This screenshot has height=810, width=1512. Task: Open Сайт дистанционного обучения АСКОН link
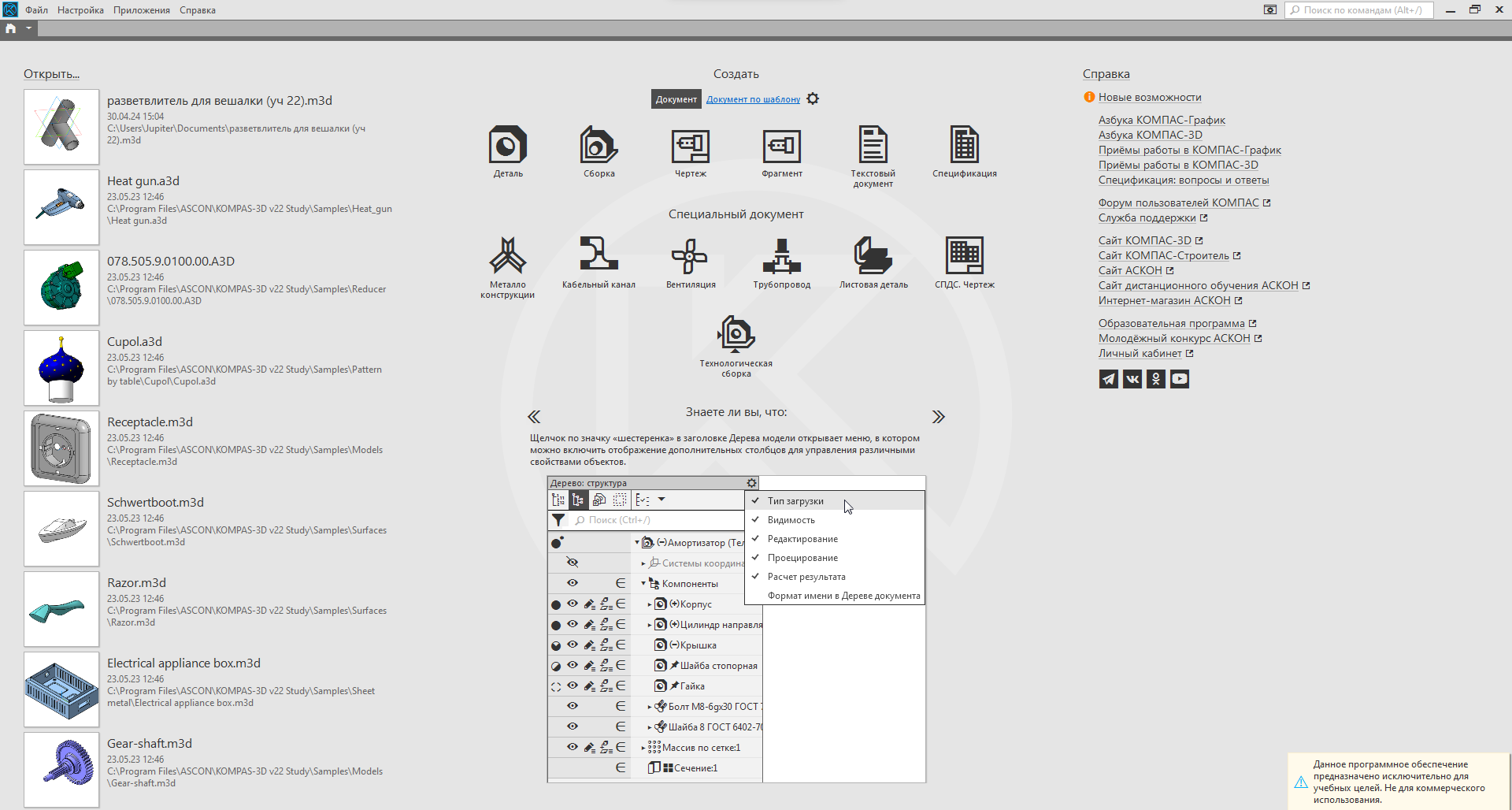[1199, 286]
